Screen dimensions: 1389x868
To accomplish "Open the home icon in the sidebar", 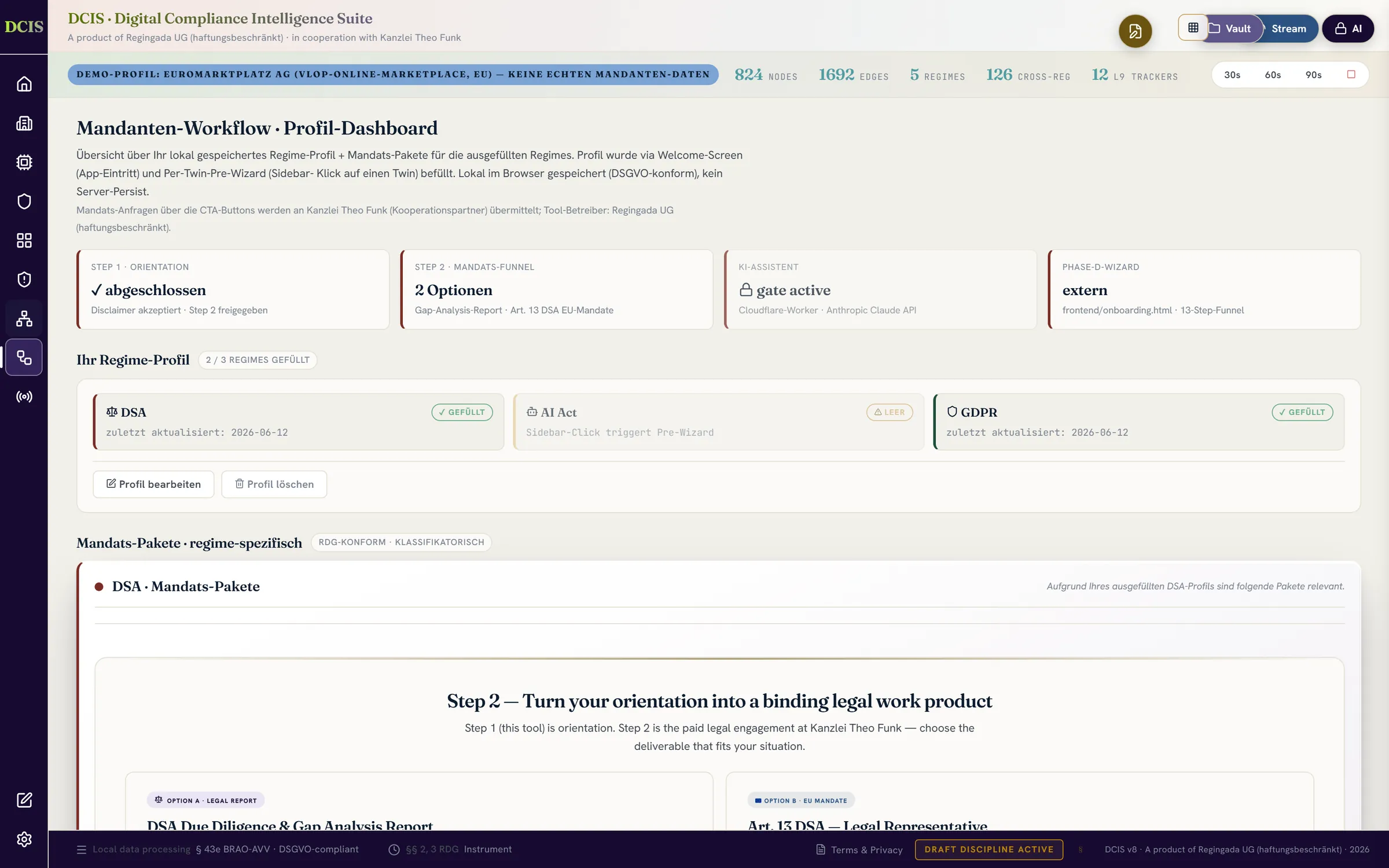I will coord(24,84).
